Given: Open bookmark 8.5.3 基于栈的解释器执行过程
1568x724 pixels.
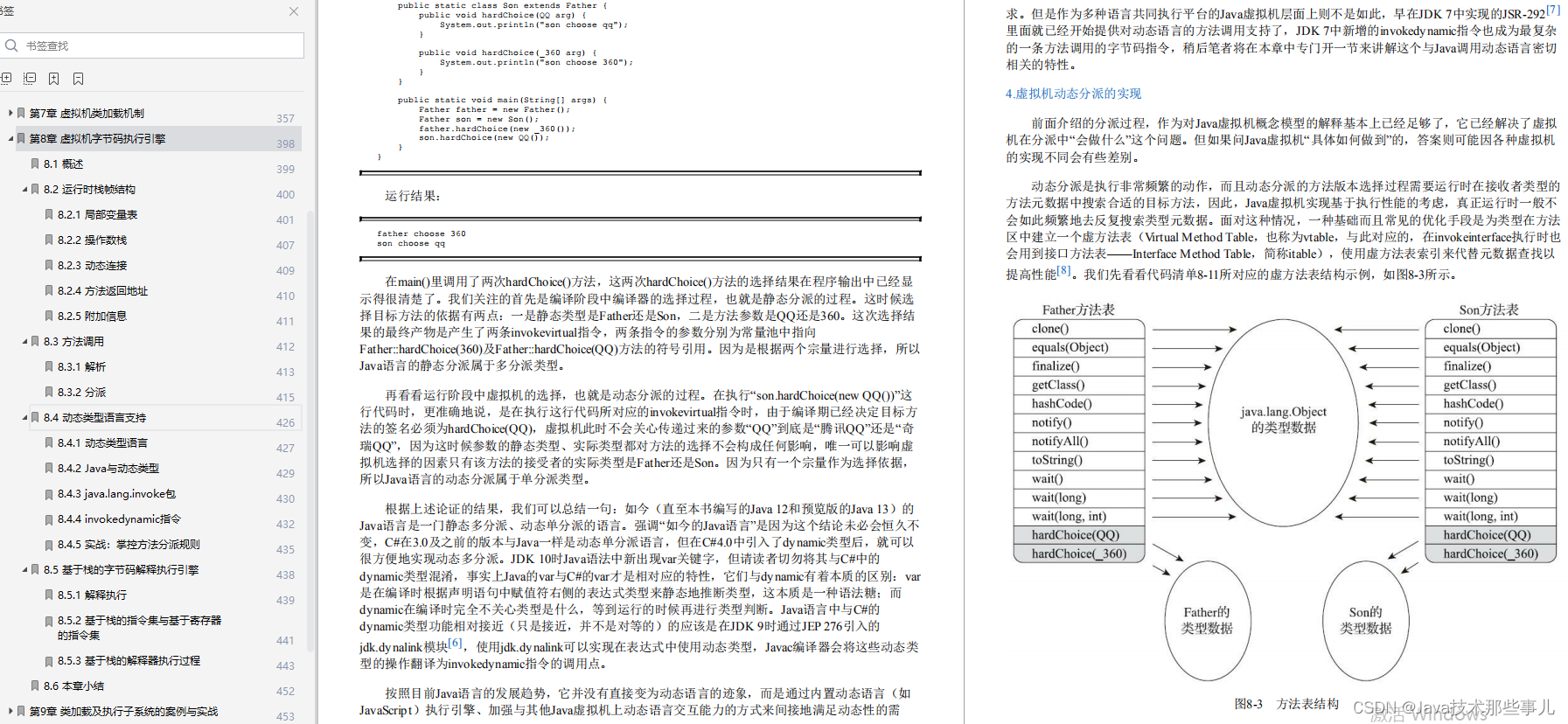Looking at the screenshot, I should (x=129, y=660).
